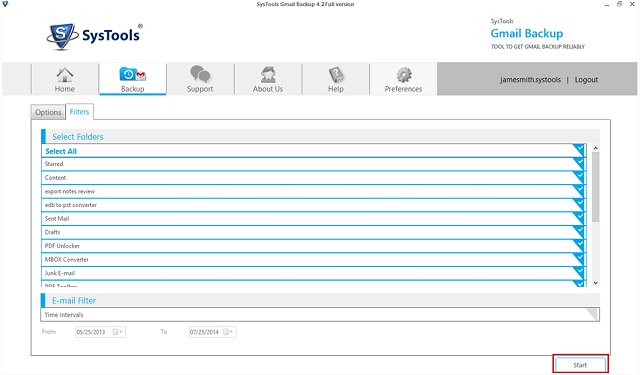The image size is (640, 375).
Task: Toggle the Sent Mail folder checkmark
Action: click(578, 218)
